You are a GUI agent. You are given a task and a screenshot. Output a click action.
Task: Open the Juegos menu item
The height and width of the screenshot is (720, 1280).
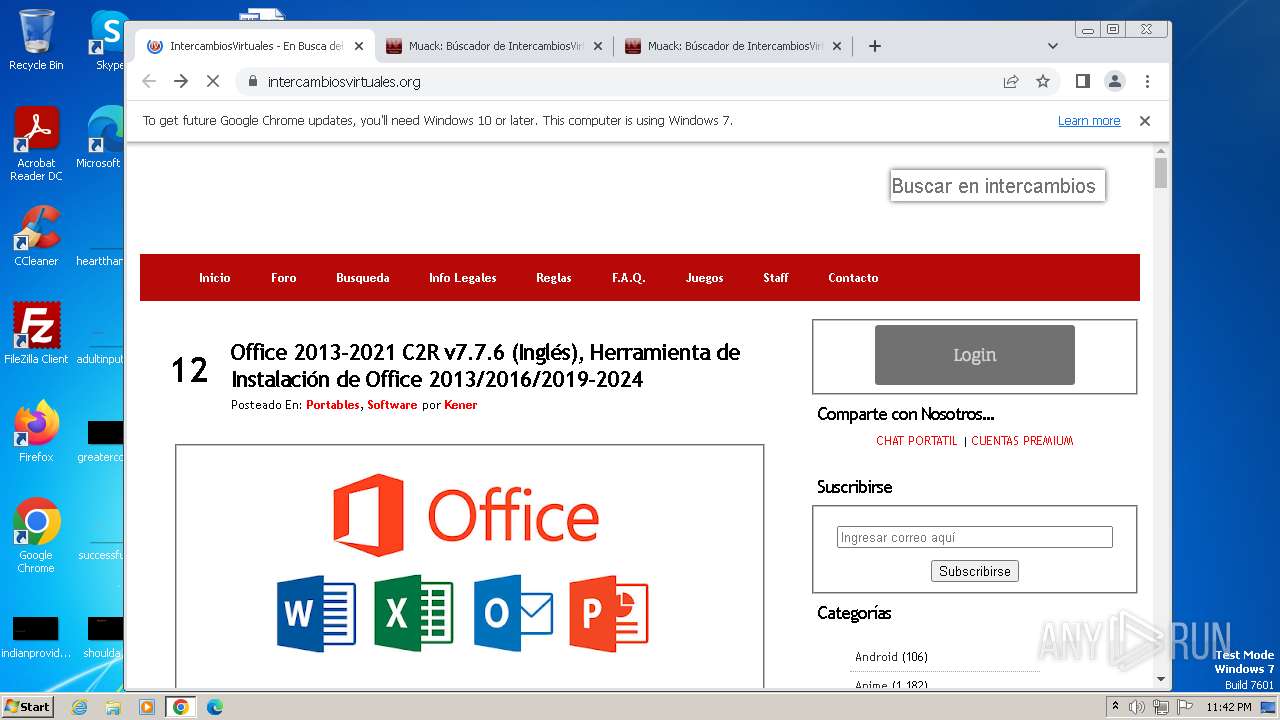click(705, 278)
